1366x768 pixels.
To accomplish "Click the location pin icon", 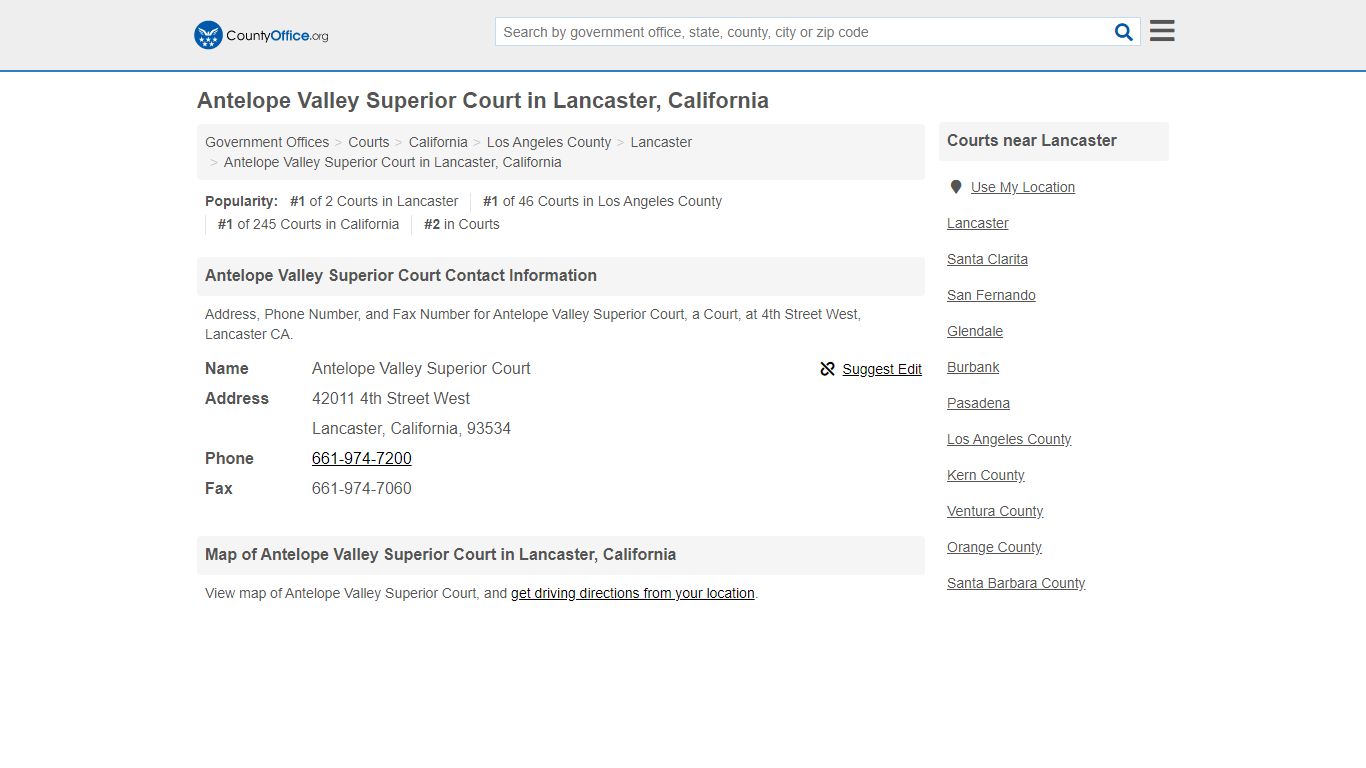I will coord(955,187).
